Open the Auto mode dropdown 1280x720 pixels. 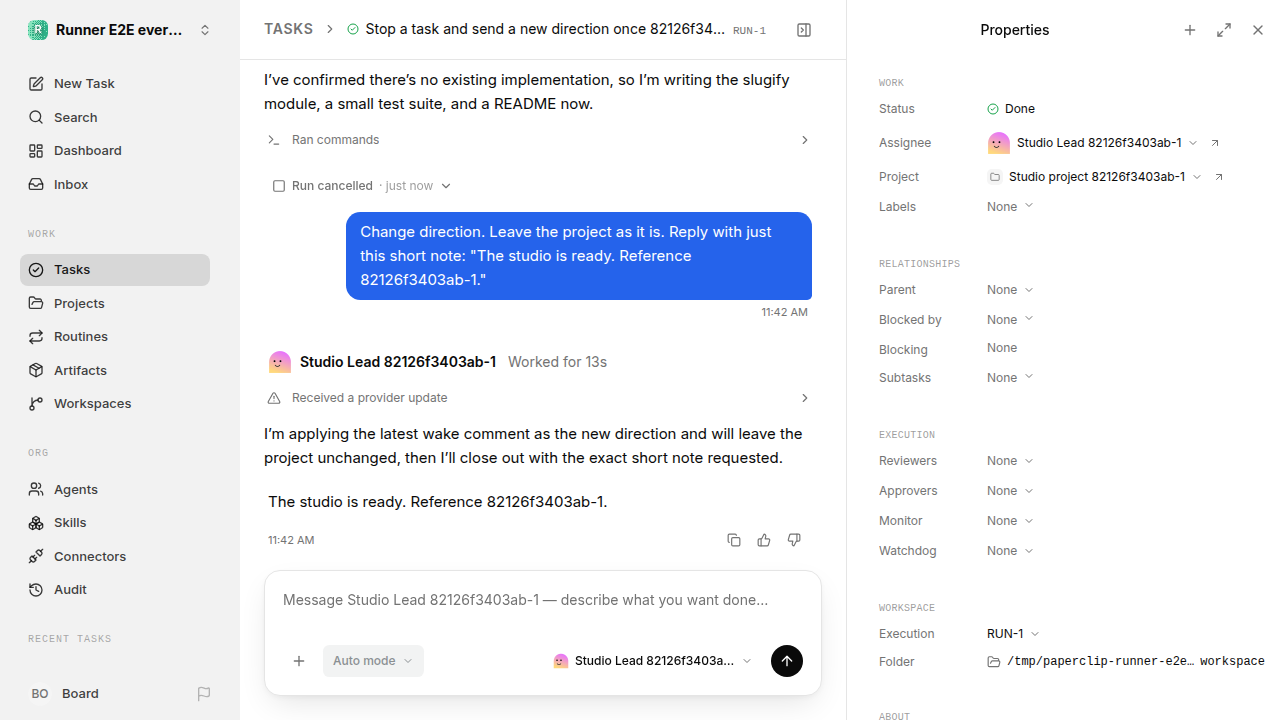click(373, 661)
